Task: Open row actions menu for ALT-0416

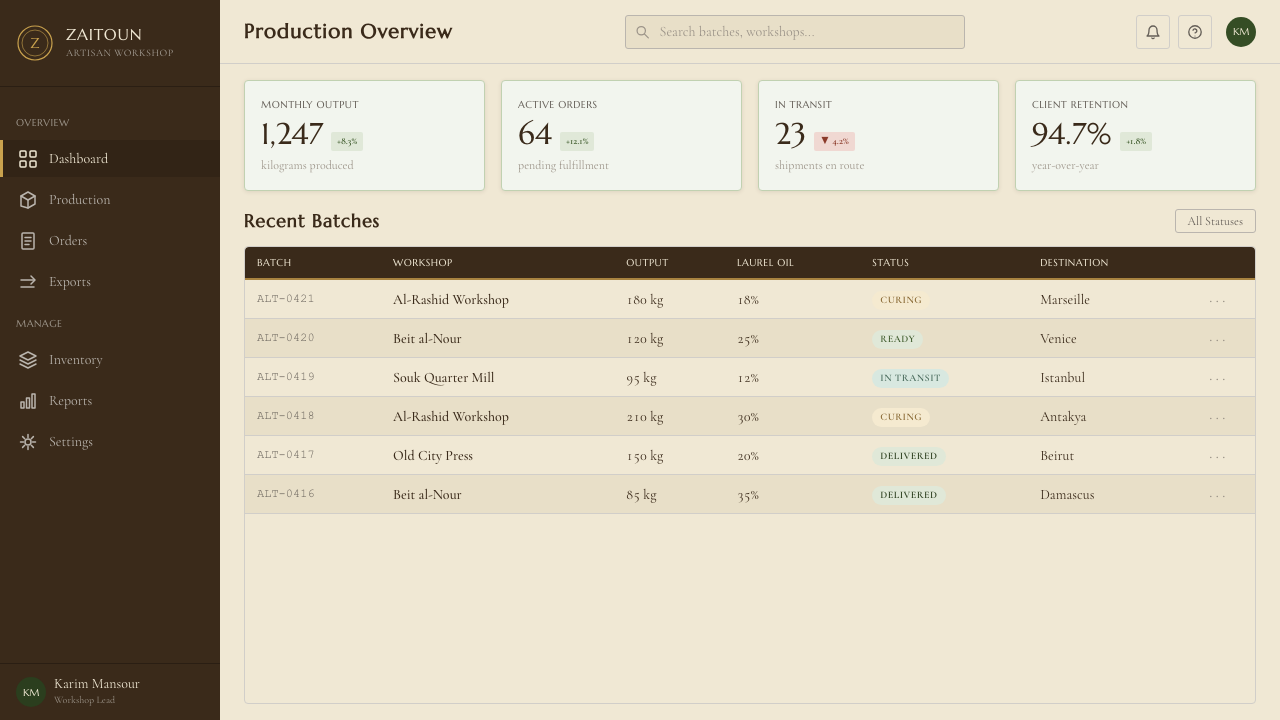Action: pos(1217,495)
